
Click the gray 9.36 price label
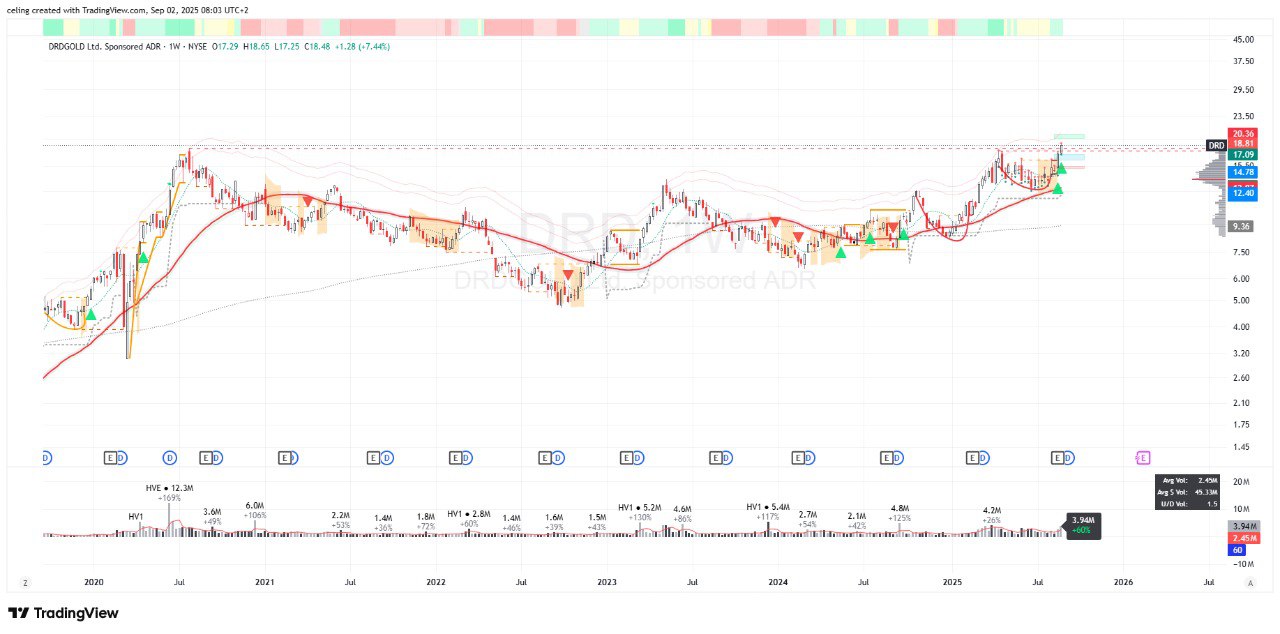click(1242, 227)
